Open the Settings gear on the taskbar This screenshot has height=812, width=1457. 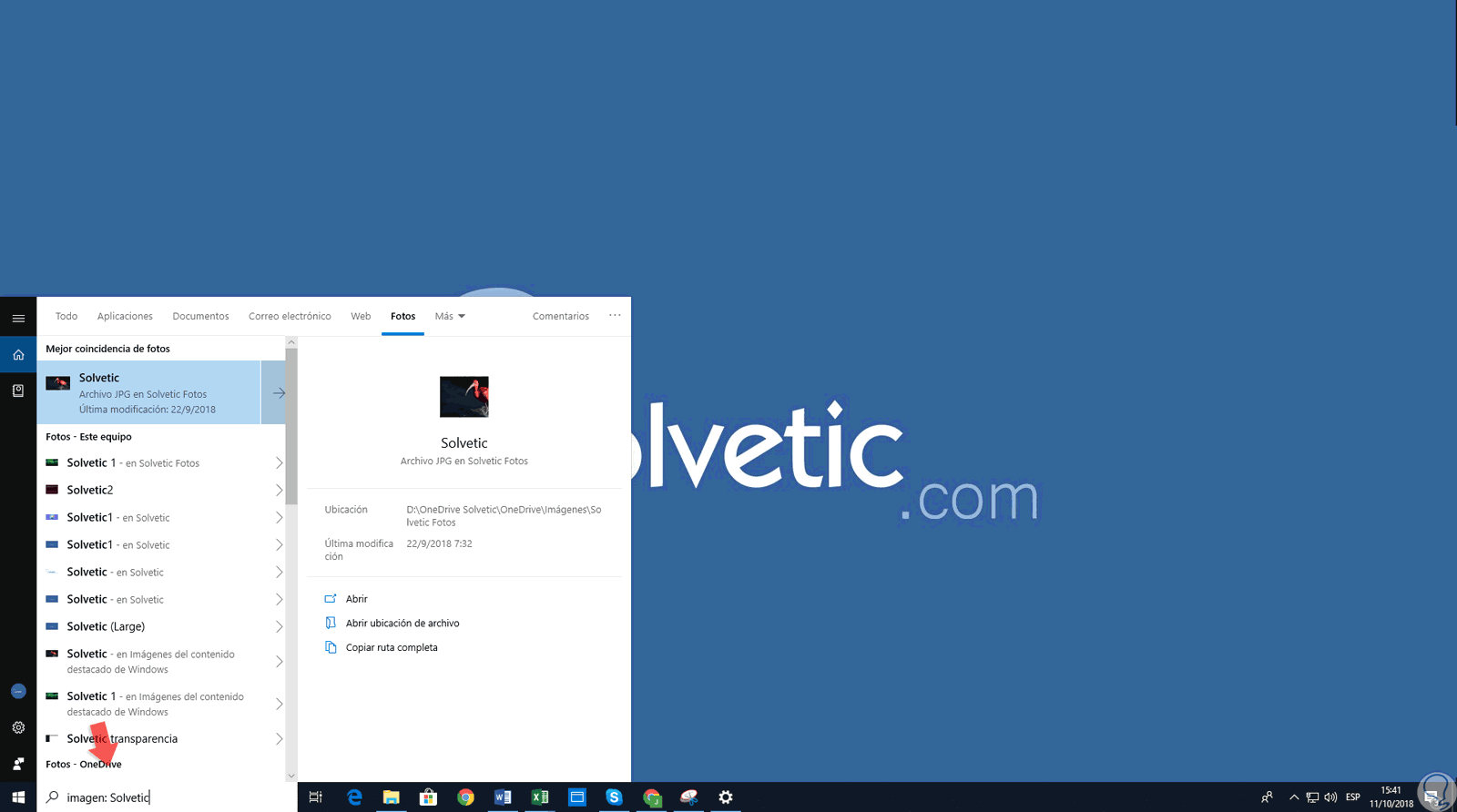726,797
